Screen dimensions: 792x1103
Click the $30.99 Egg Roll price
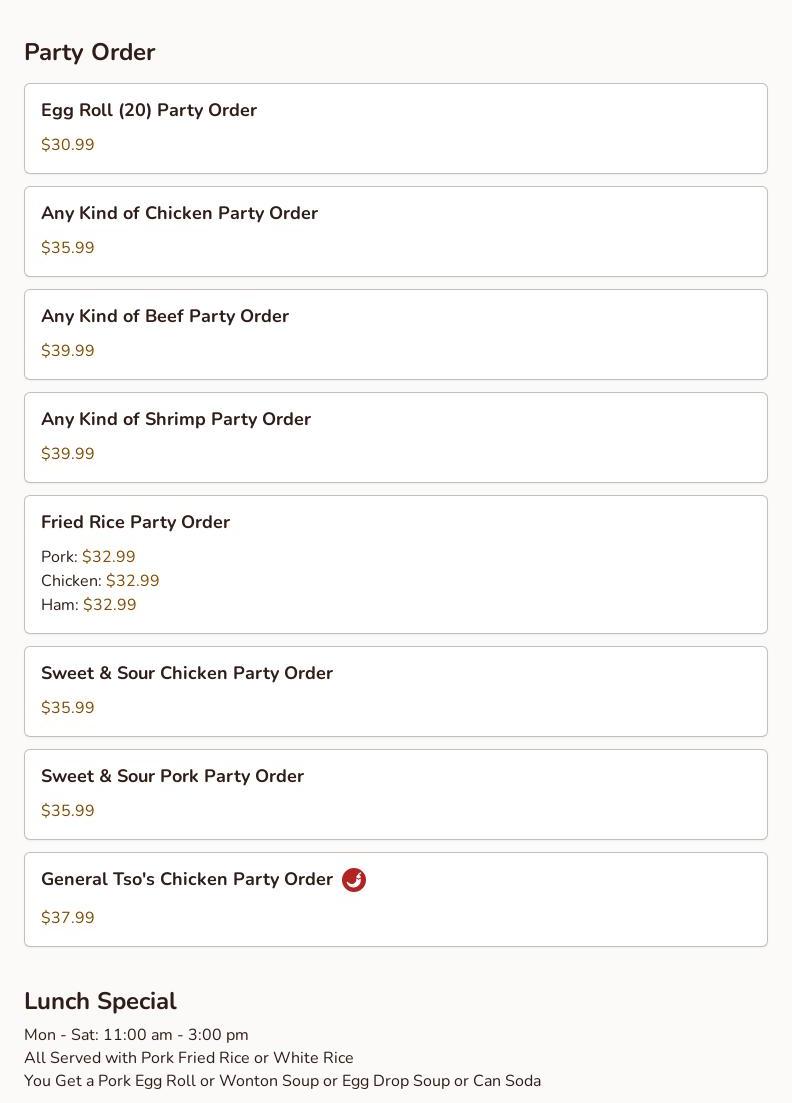(68, 145)
